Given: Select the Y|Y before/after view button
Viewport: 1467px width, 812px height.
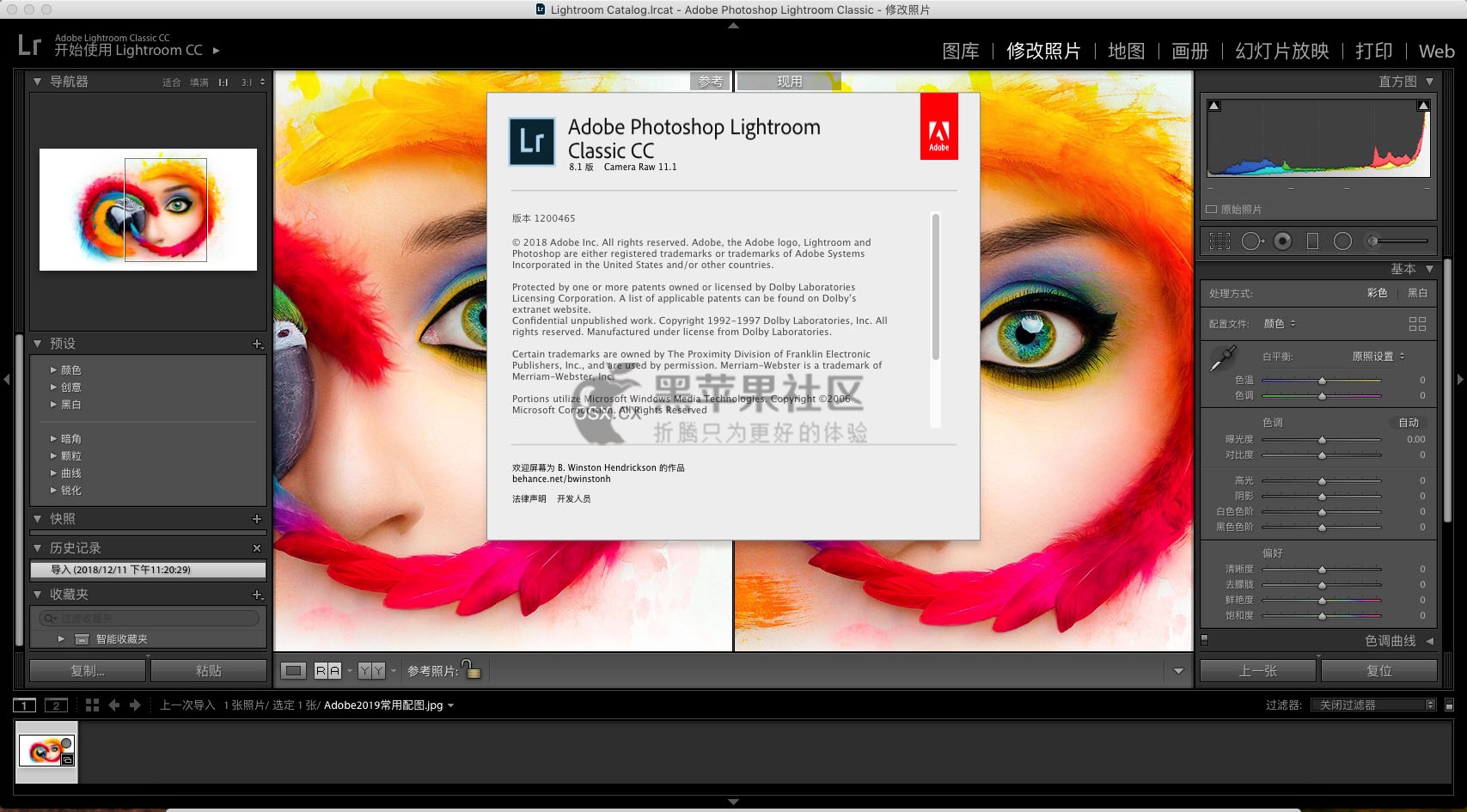Looking at the screenshot, I should 371,671.
